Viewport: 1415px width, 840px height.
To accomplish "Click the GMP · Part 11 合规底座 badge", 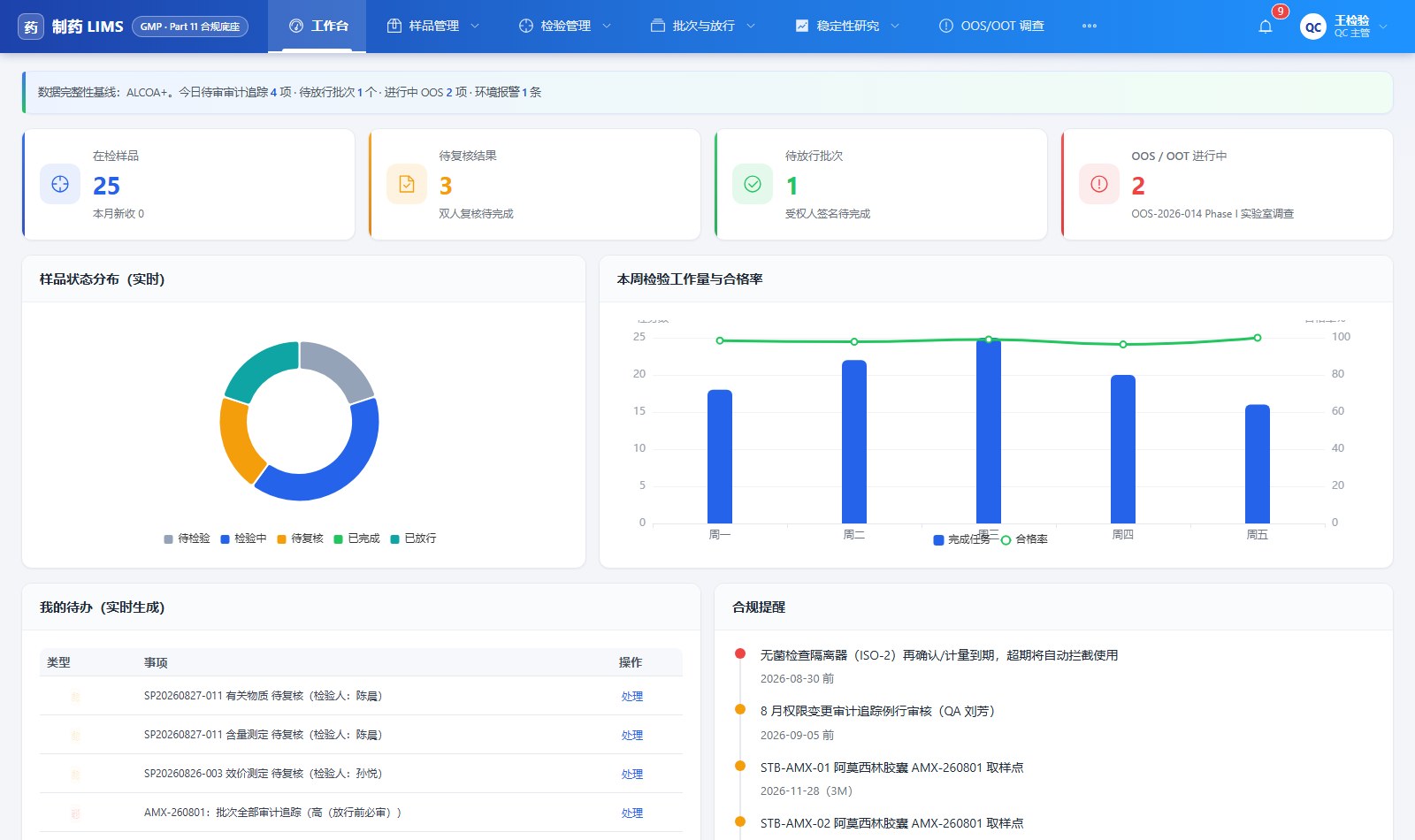I will tap(190, 27).
